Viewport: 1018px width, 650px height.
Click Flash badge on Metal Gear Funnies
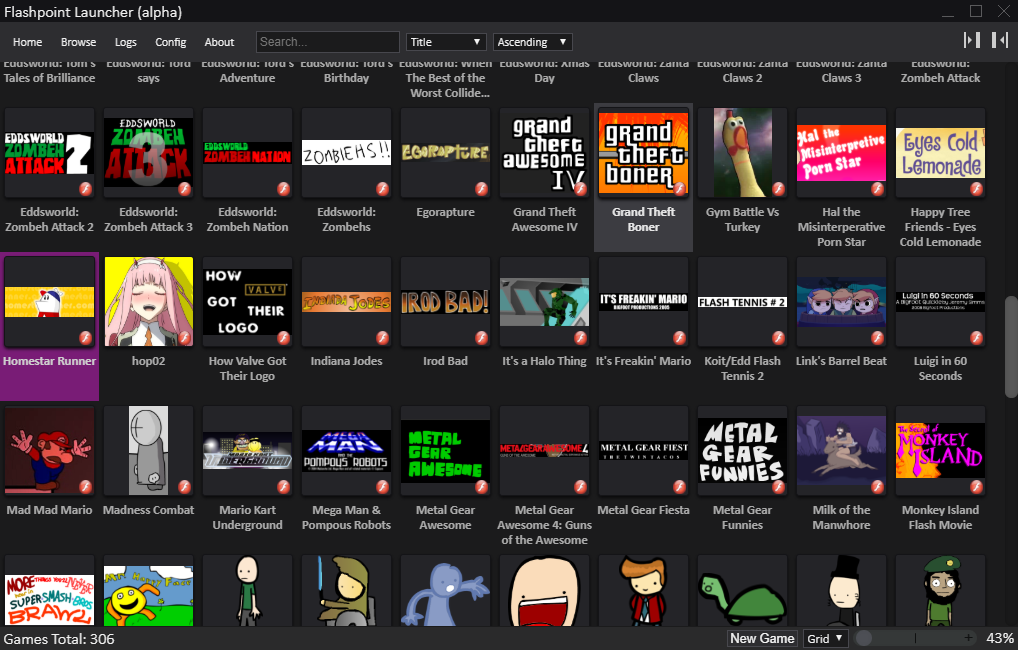pyautogui.click(x=779, y=486)
